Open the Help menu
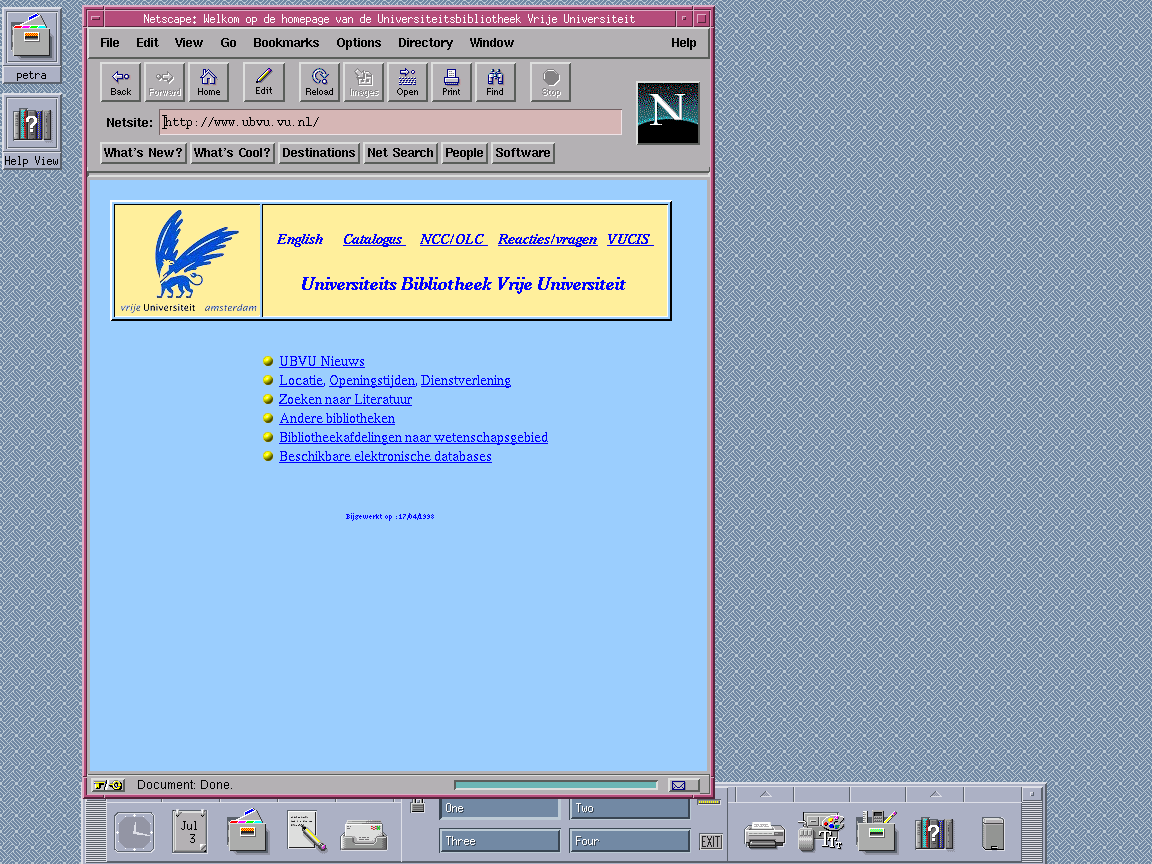1152x864 pixels. point(683,43)
